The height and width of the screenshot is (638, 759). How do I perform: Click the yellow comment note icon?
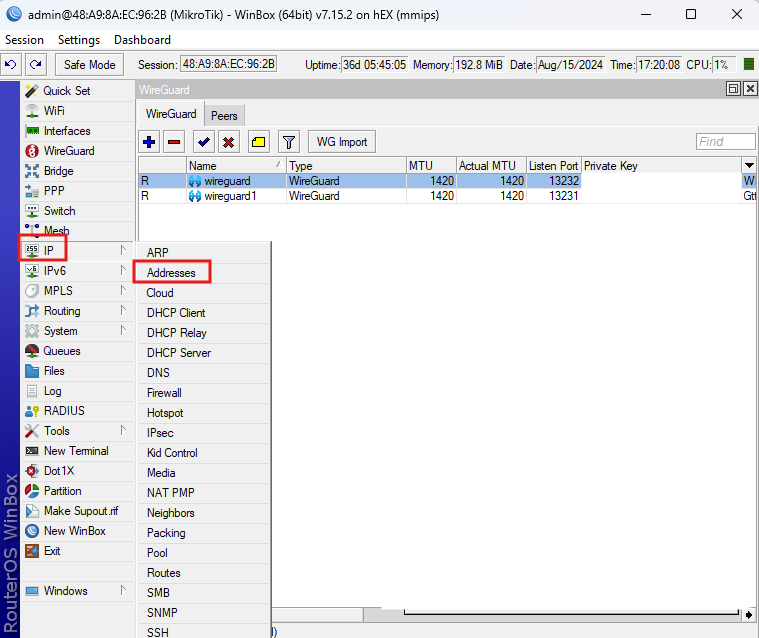coord(258,142)
